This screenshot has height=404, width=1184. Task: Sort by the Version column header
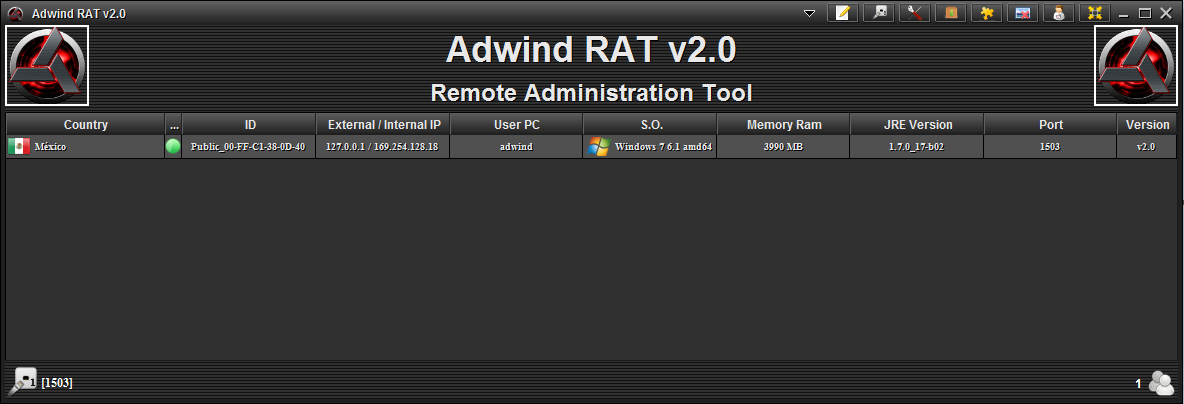(1147, 125)
